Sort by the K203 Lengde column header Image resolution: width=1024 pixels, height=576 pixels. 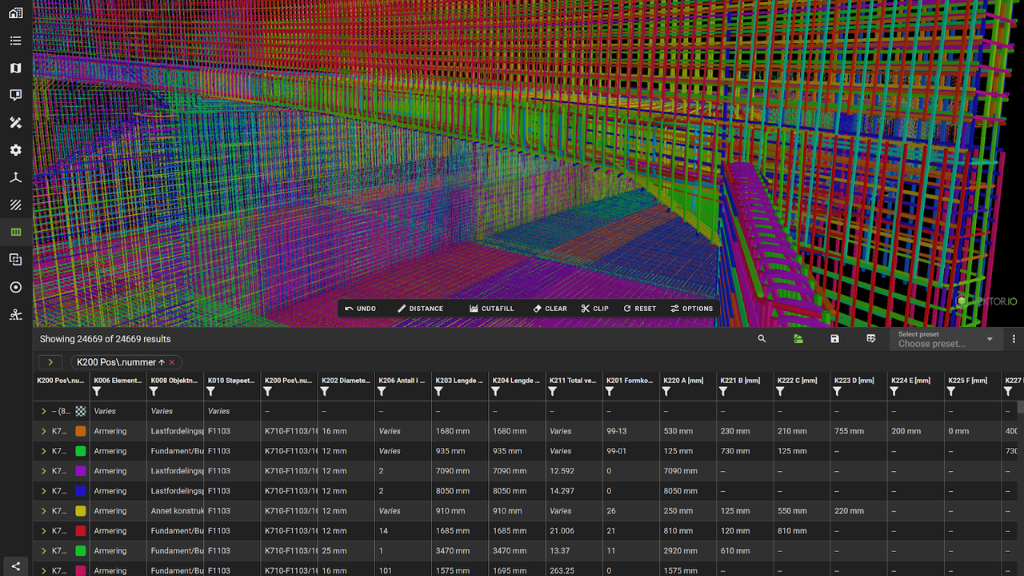(460, 380)
